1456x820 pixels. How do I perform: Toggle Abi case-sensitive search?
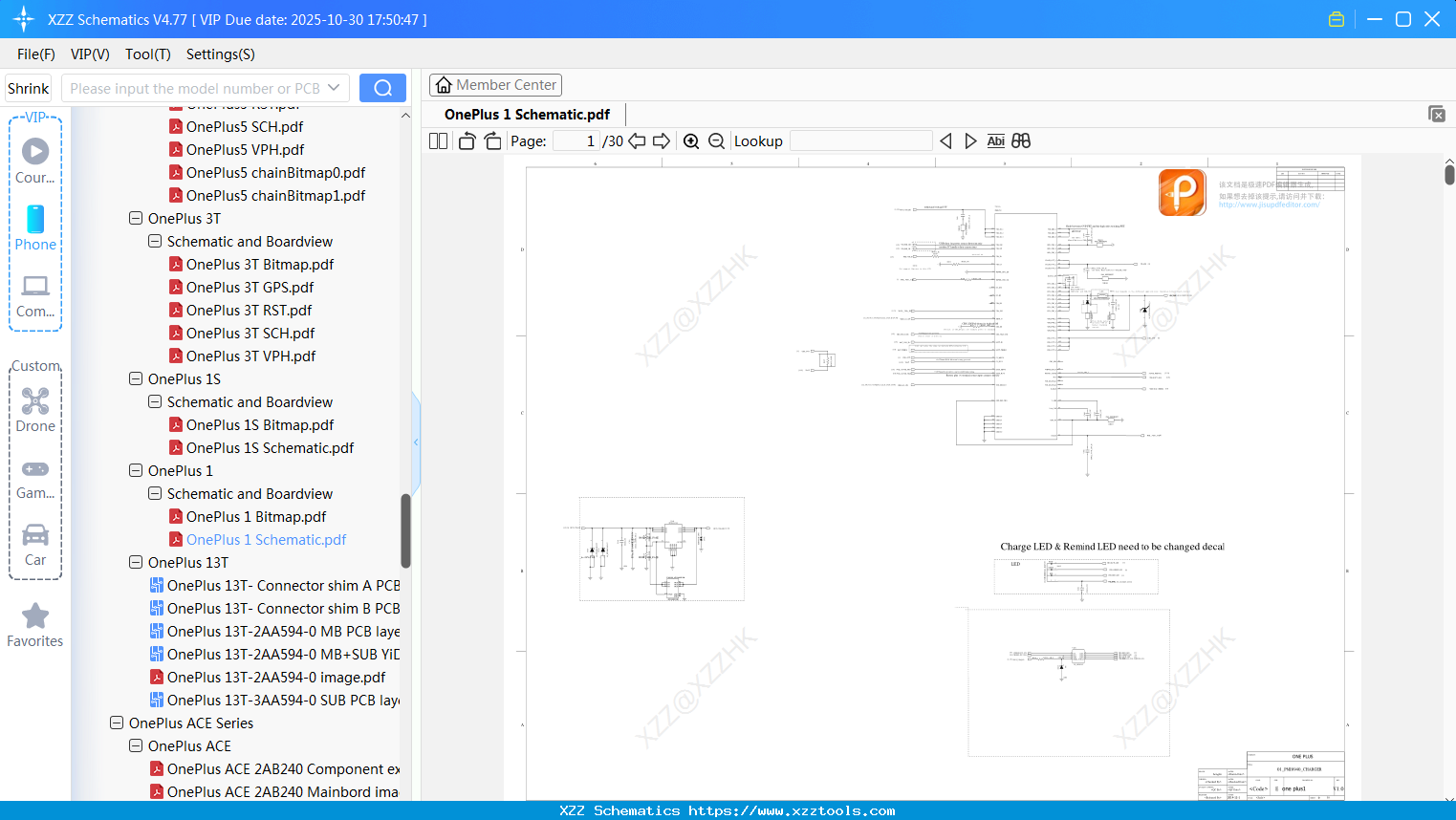(x=995, y=140)
